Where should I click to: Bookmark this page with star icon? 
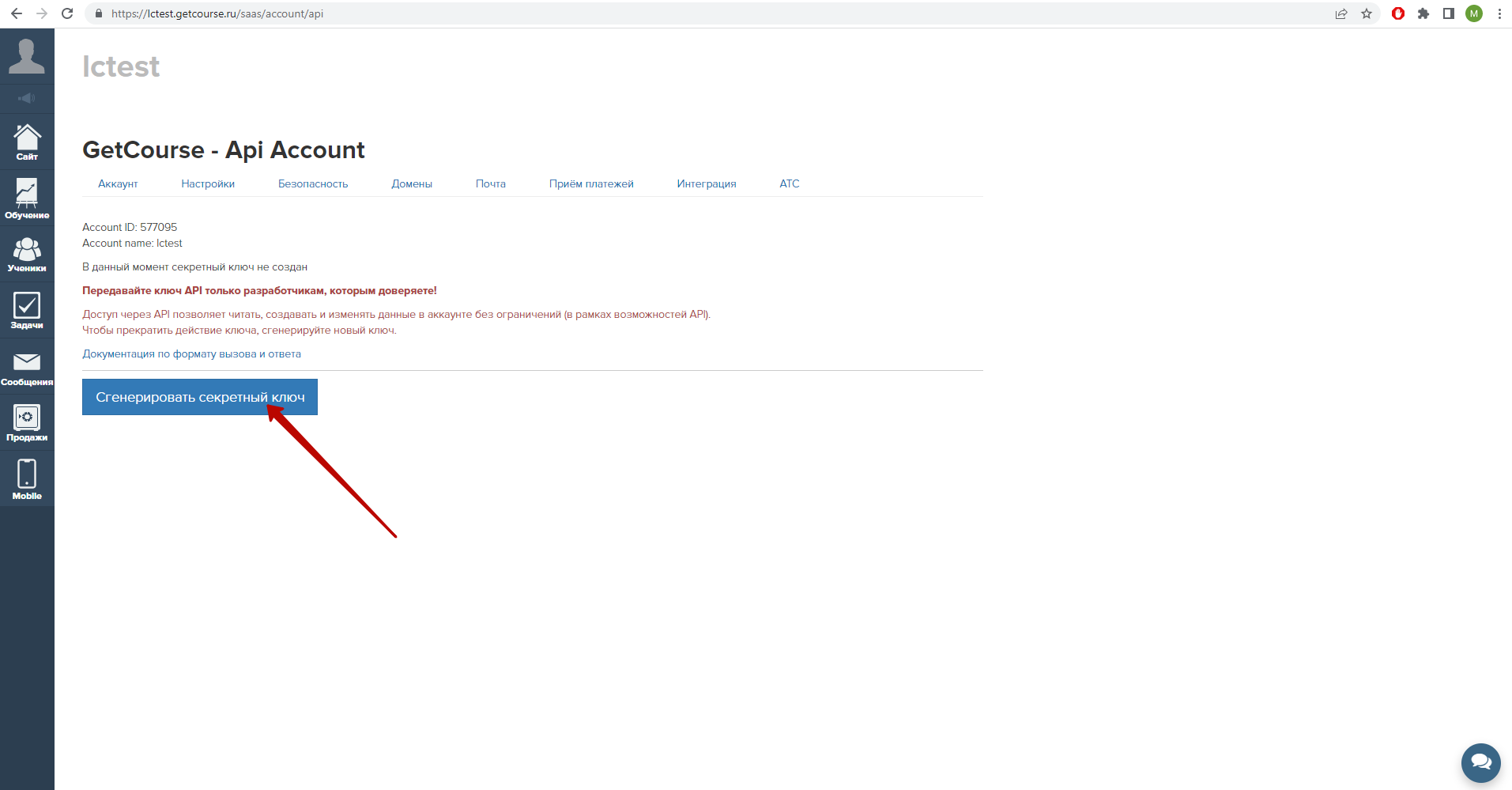(1367, 13)
